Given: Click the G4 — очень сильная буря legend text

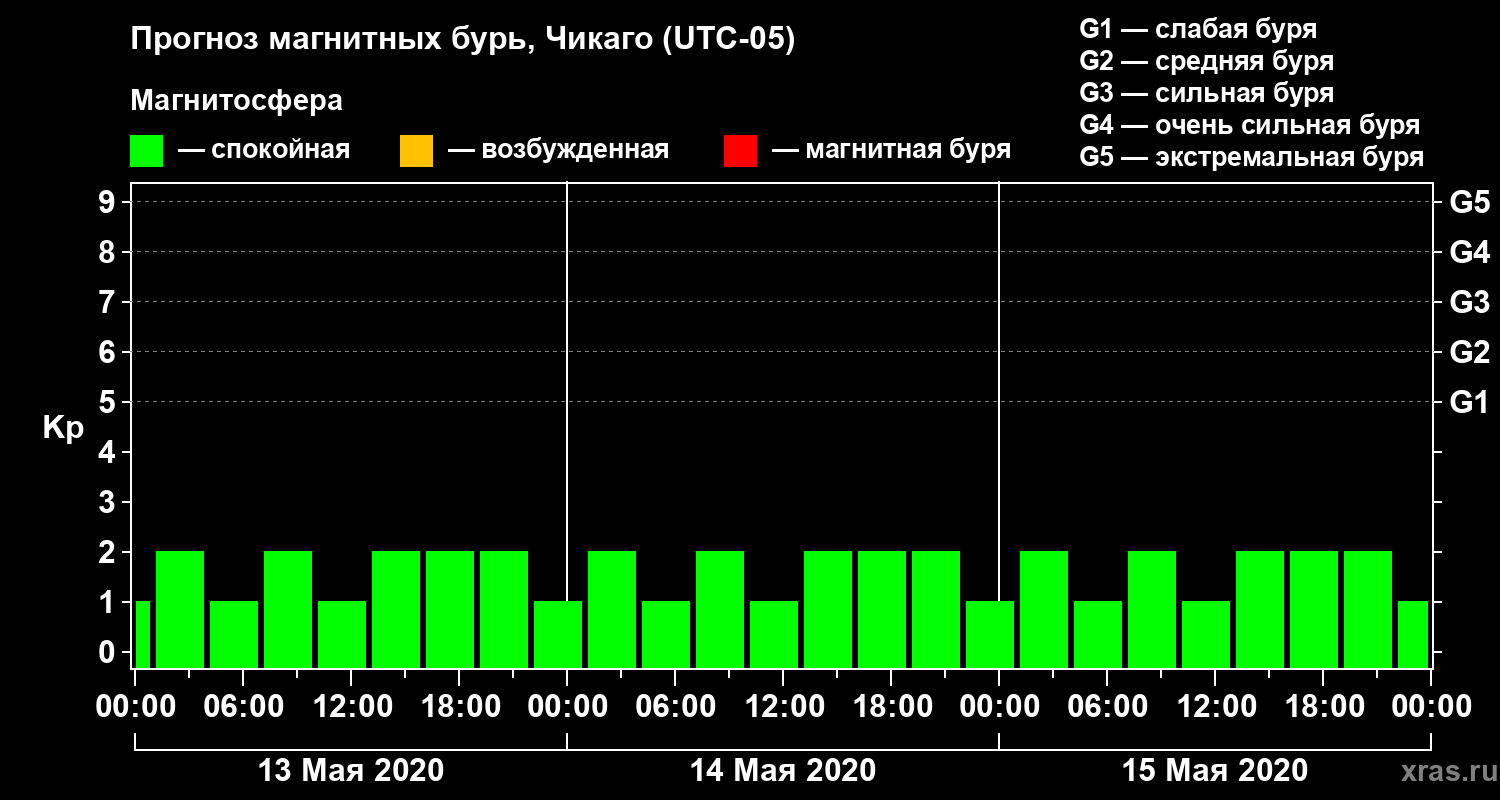Looking at the screenshot, I should pyautogui.click(x=1250, y=125).
